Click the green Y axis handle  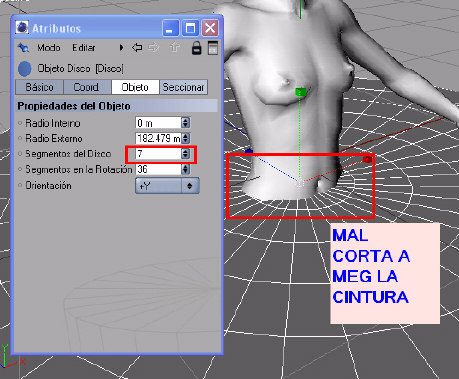[300, 92]
